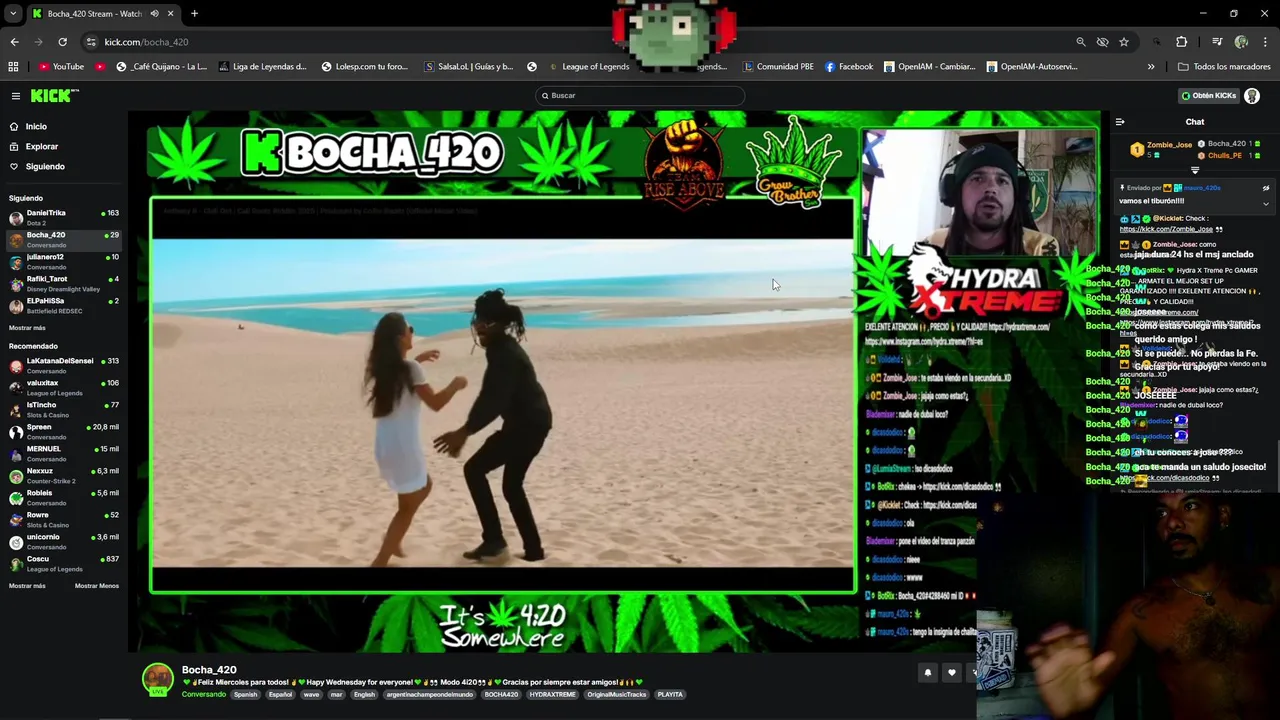Viewport: 1280px width, 720px height.
Task: Select the Español tag
Action: coord(281,695)
